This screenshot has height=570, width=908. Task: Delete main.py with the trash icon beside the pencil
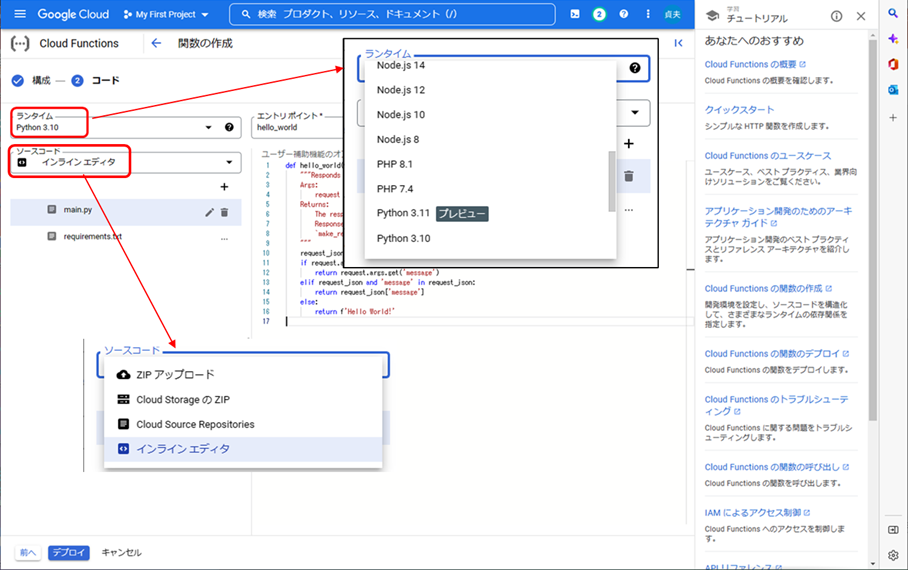(224, 212)
